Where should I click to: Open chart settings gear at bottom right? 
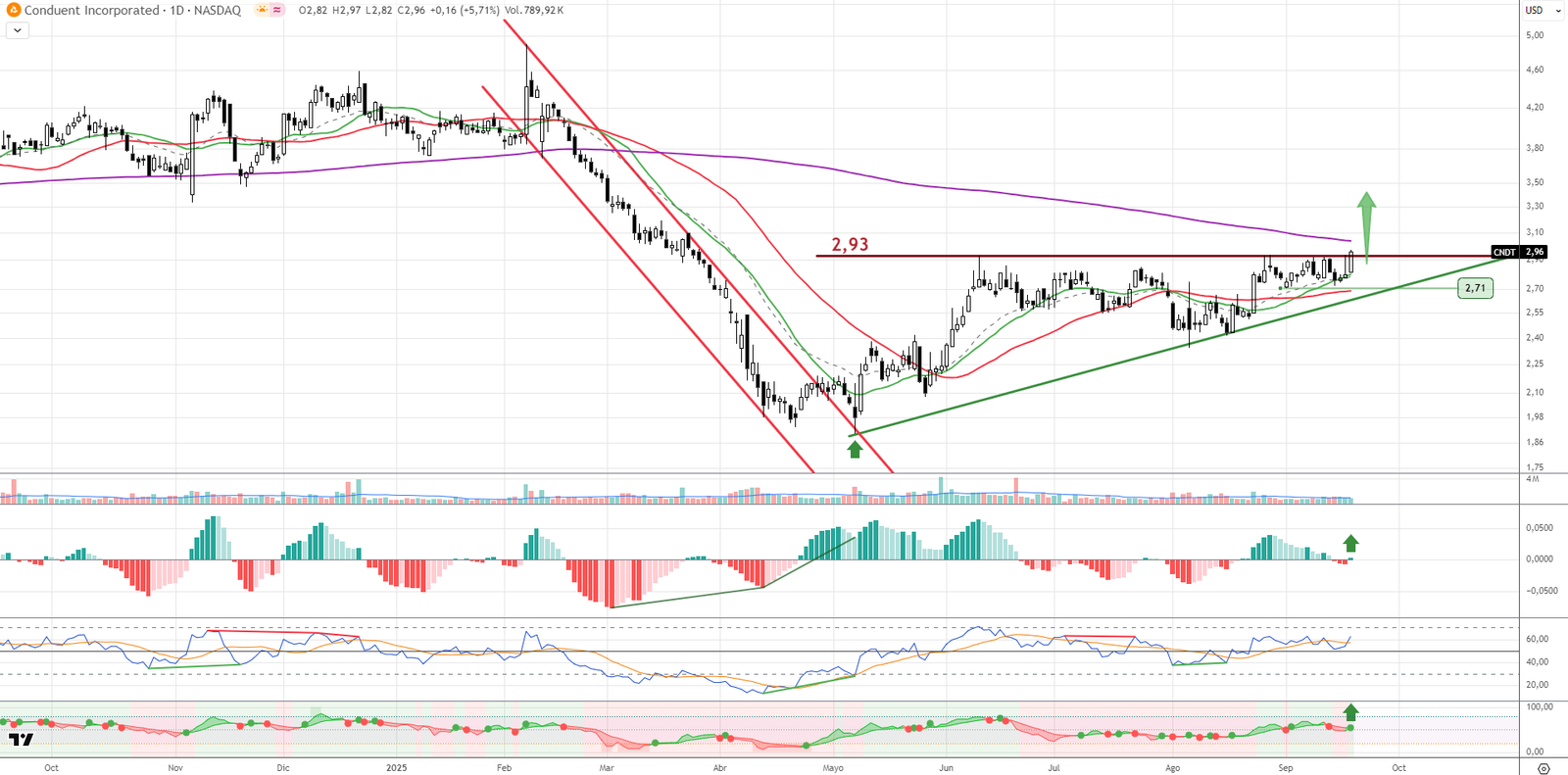pyautogui.click(x=1543, y=768)
